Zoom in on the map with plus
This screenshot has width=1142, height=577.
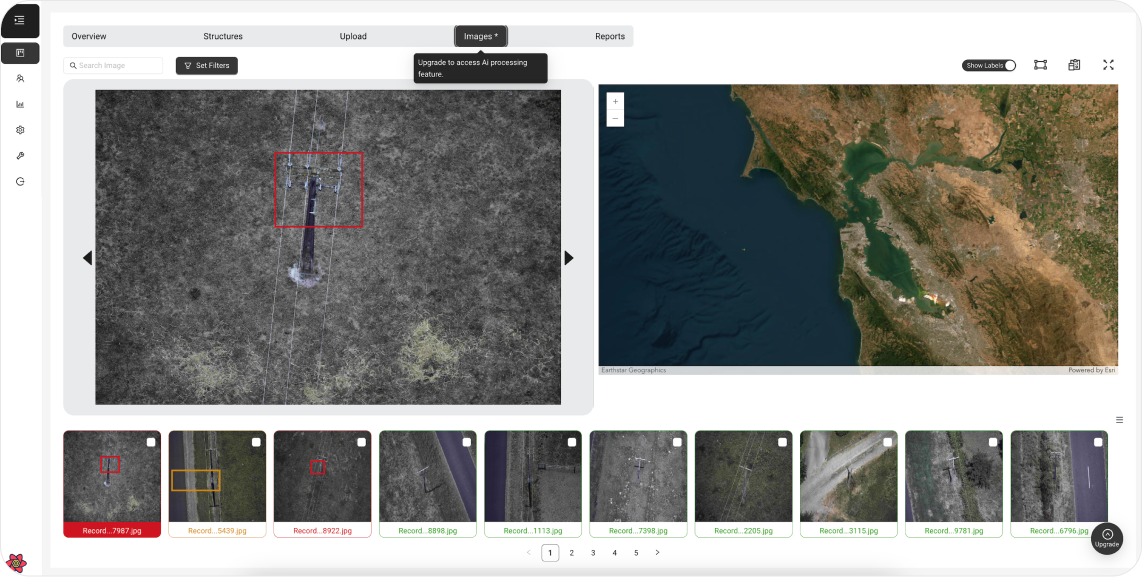tap(615, 101)
